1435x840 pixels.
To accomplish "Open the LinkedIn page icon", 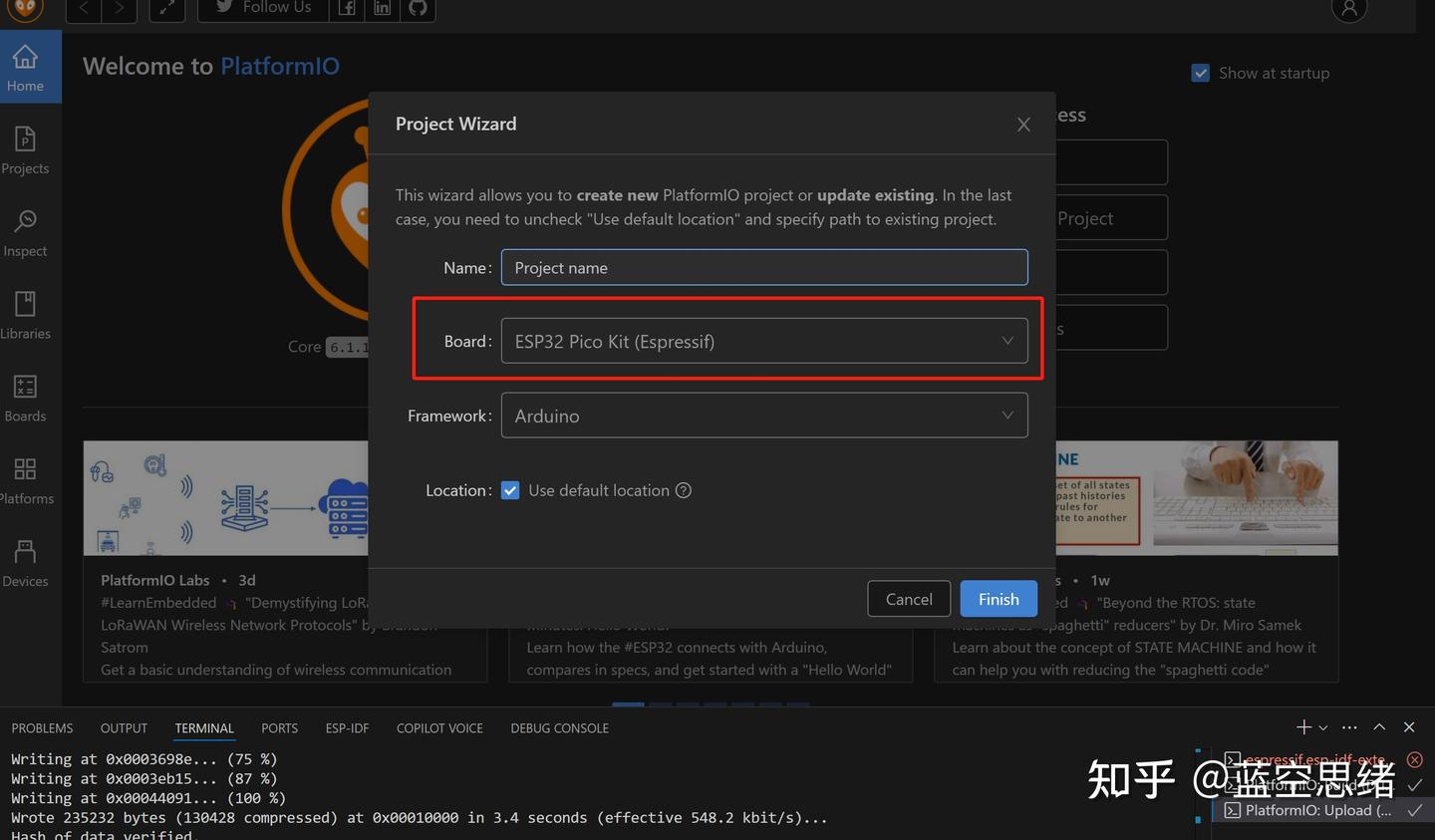I will tap(383, 8).
